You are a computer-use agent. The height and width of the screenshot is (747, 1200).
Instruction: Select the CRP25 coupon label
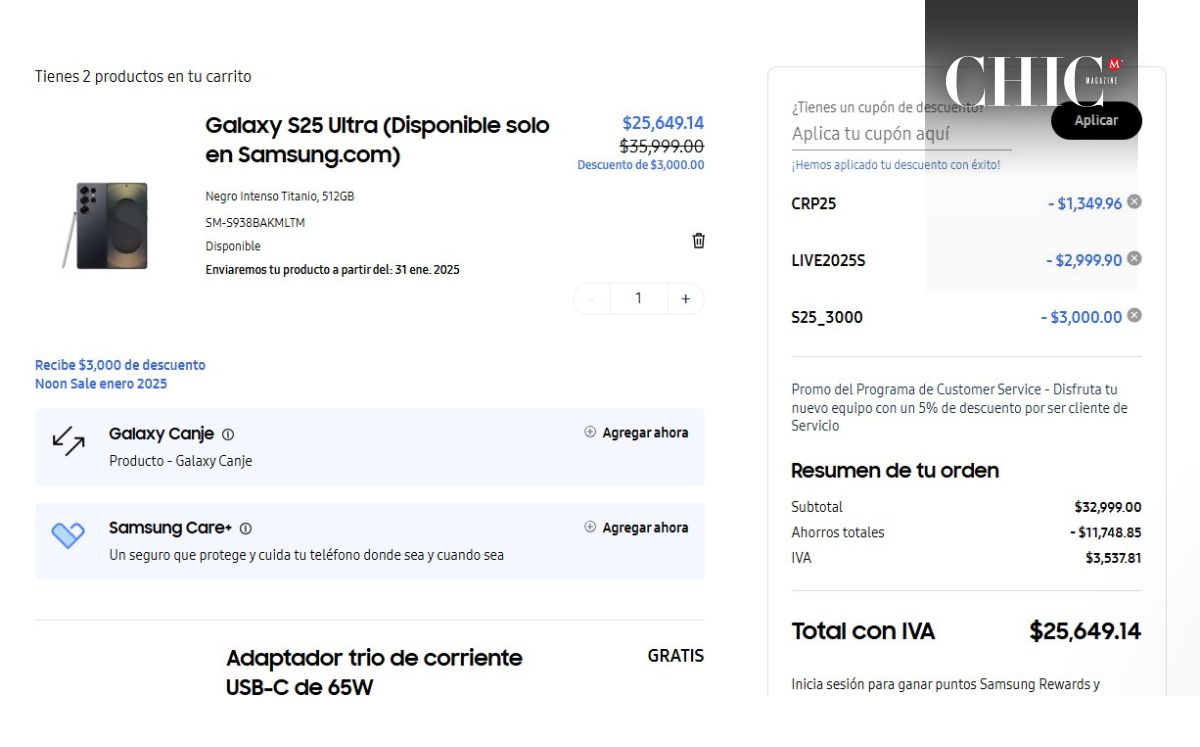[x=814, y=204]
